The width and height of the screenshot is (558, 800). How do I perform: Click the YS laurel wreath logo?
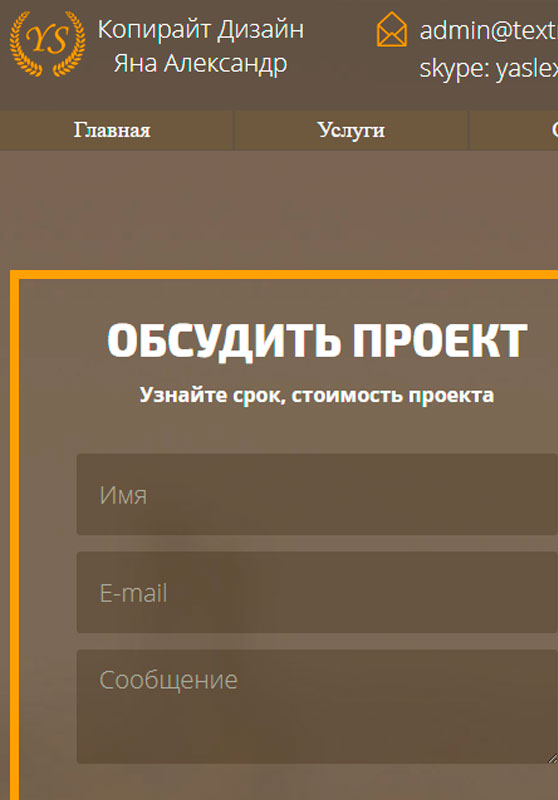[x=47, y=43]
